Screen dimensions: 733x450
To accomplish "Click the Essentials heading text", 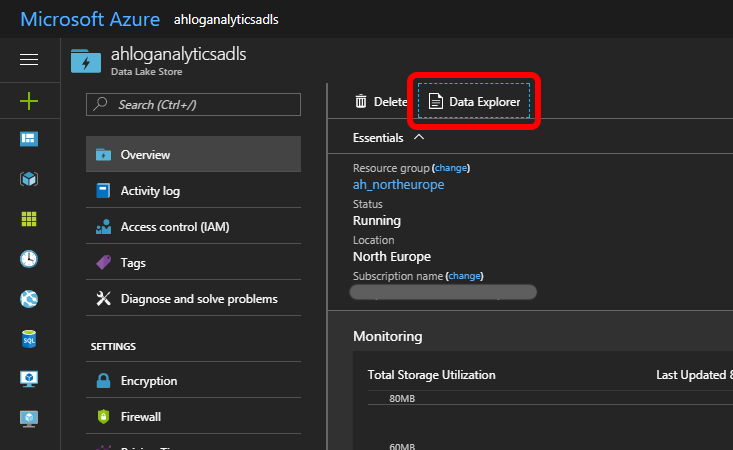I will pyautogui.click(x=378, y=138).
